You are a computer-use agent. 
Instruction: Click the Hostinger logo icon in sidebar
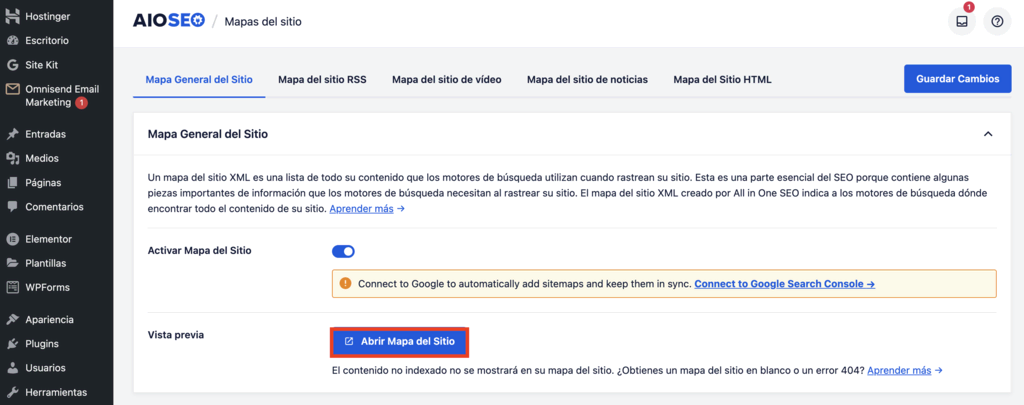[x=12, y=17]
